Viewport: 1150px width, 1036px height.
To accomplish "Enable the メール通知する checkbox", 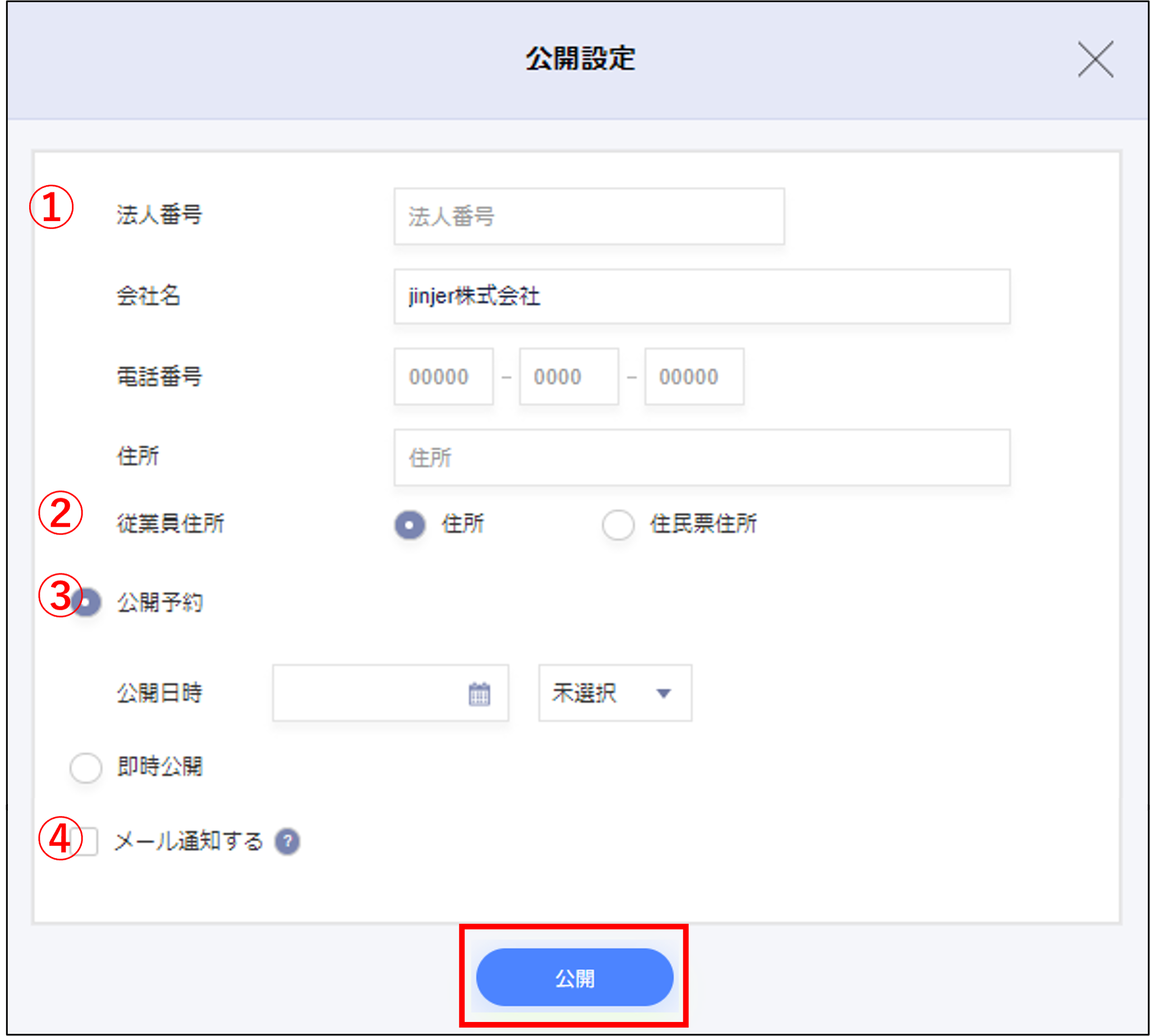I will [x=85, y=841].
